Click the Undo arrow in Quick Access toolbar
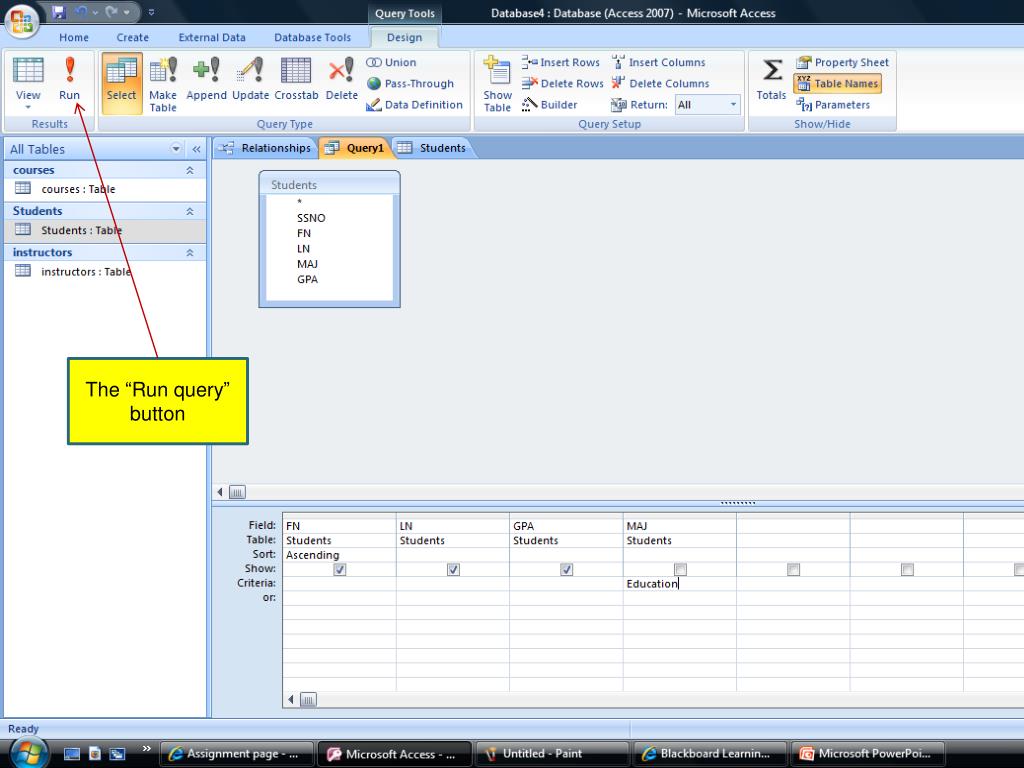Viewport: 1024px width, 768px height. click(x=81, y=12)
